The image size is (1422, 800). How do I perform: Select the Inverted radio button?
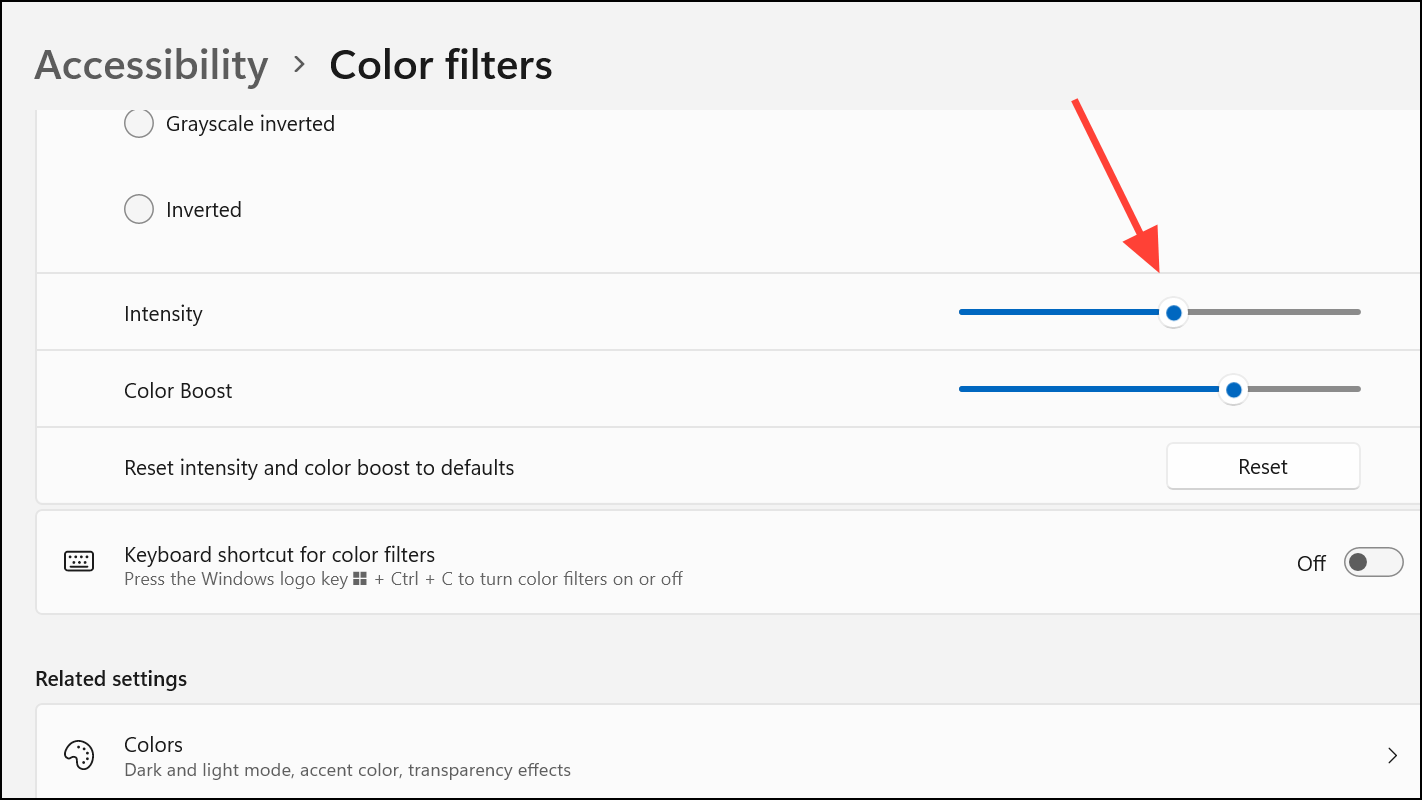(138, 210)
